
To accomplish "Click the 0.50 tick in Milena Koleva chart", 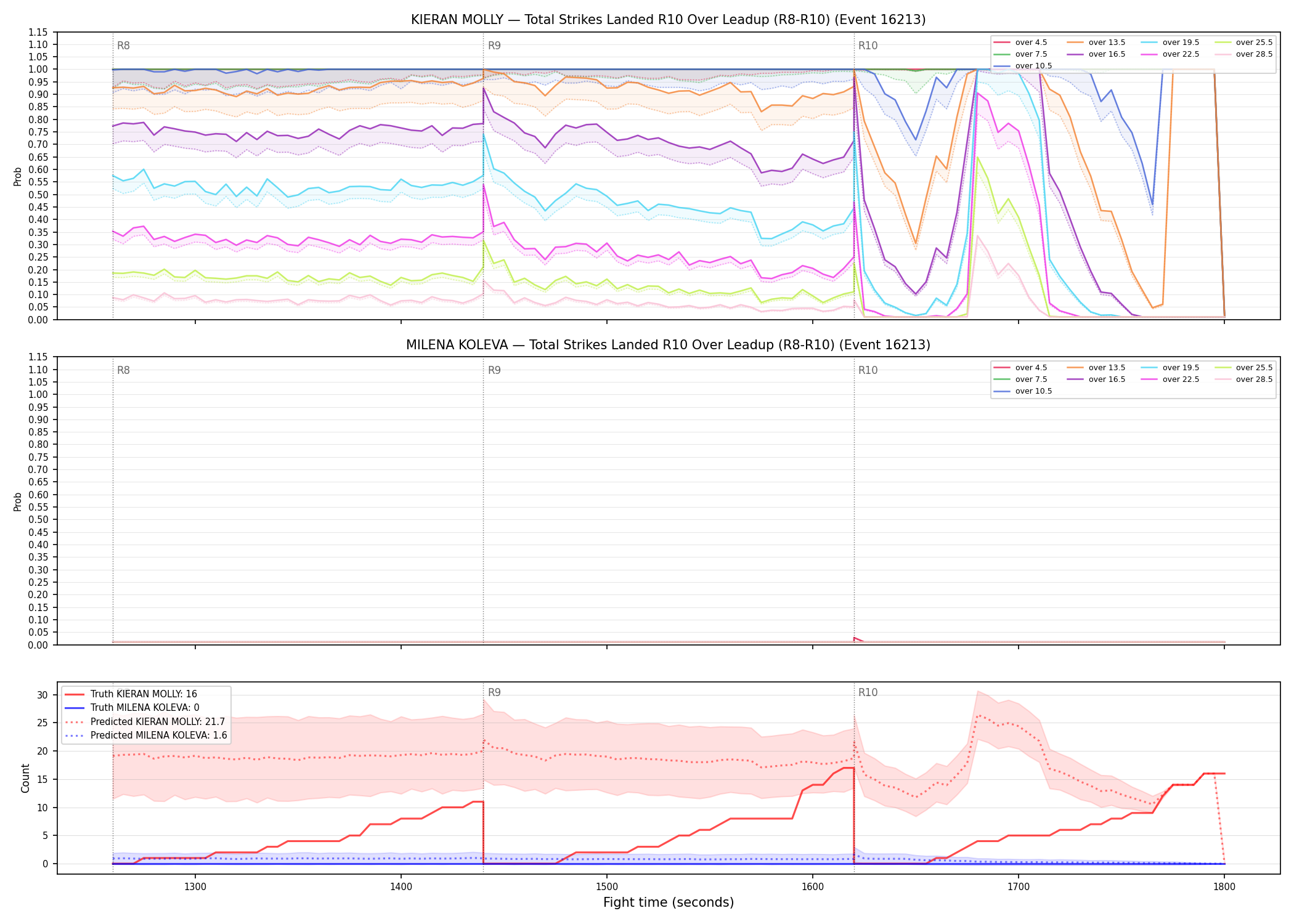I will (x=39, y=520).
